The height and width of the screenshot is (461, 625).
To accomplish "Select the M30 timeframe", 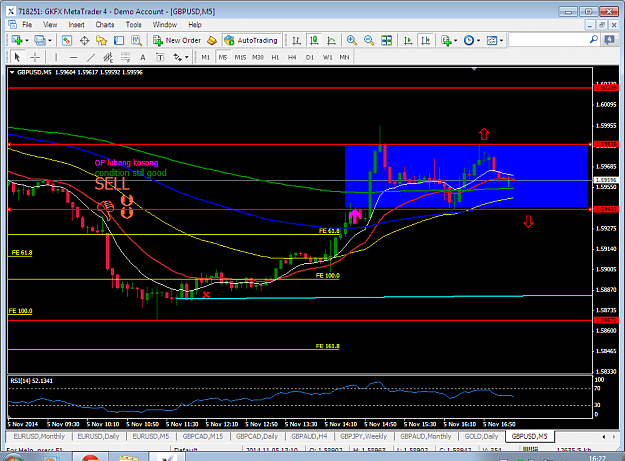I will click(x=258, y=57).
